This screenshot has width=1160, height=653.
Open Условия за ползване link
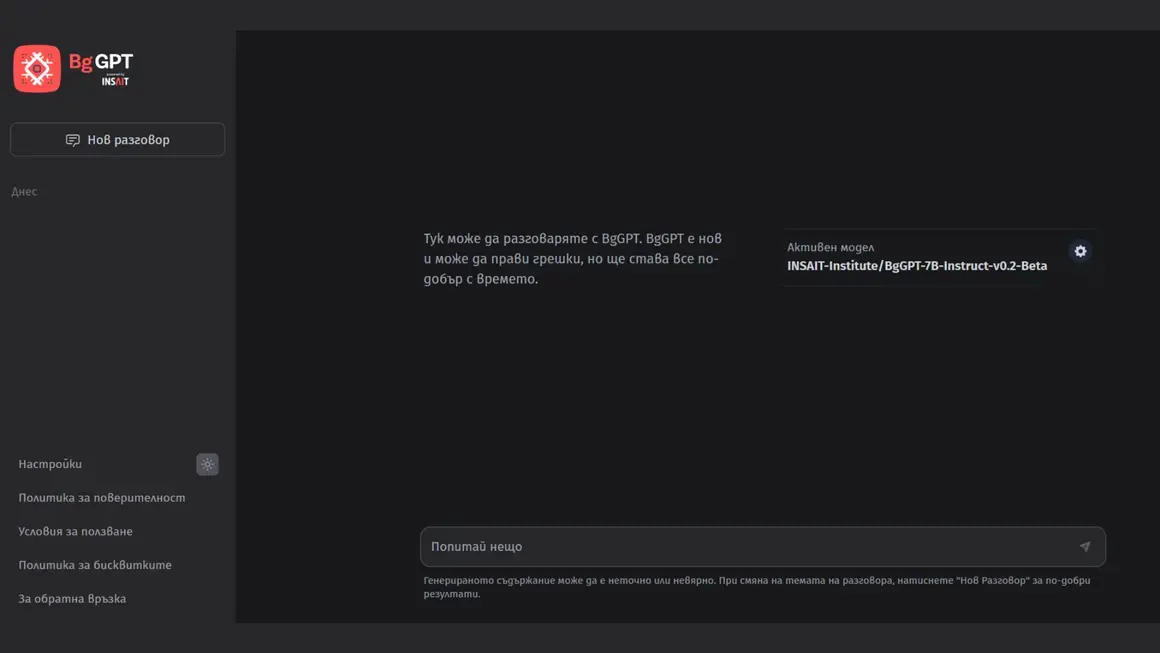[75, 532]
